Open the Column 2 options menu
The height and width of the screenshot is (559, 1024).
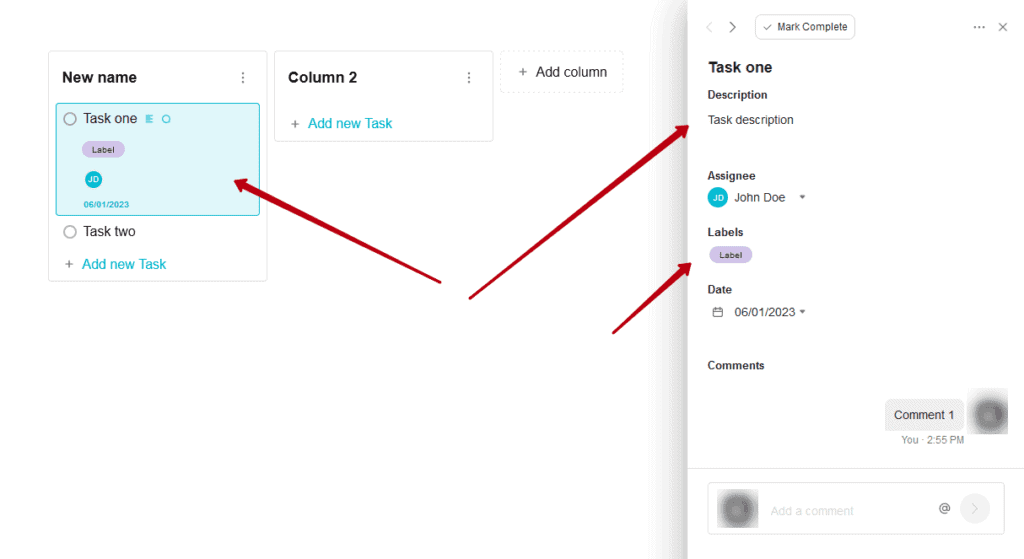pyautogui.click(x=469, y=78)
